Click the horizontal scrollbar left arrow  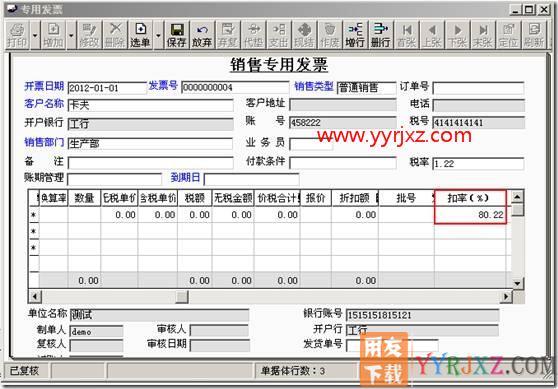coord(35,296)
